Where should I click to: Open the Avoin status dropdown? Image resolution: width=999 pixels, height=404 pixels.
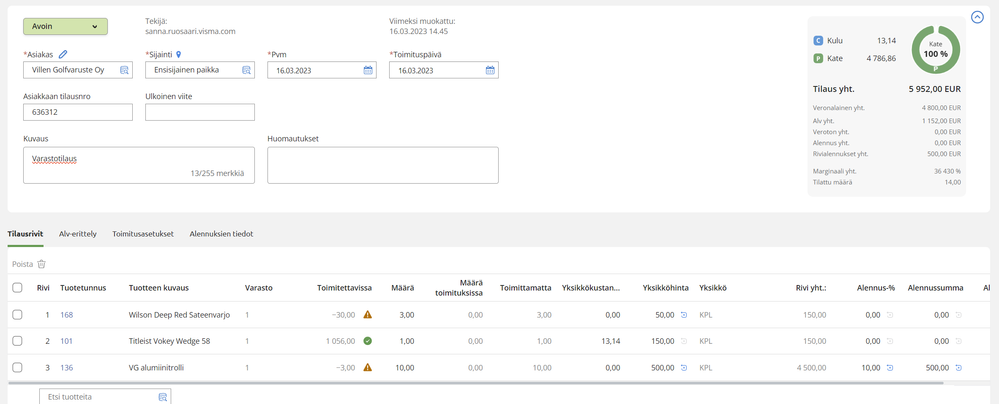click(65, 26)
